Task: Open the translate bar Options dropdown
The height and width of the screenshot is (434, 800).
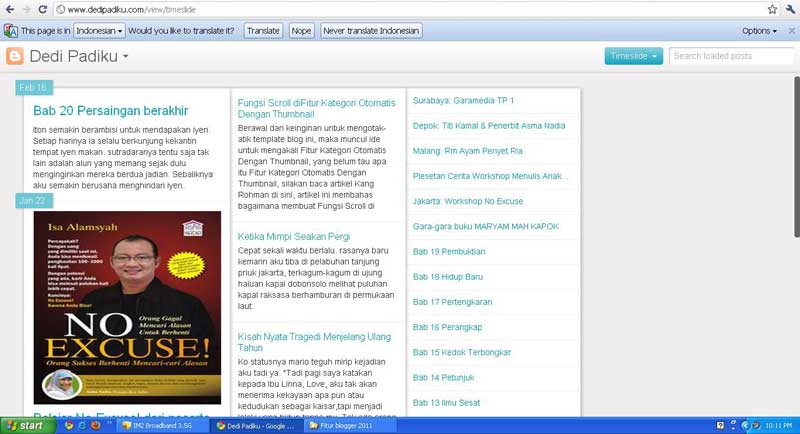Action: click(759, 31)
